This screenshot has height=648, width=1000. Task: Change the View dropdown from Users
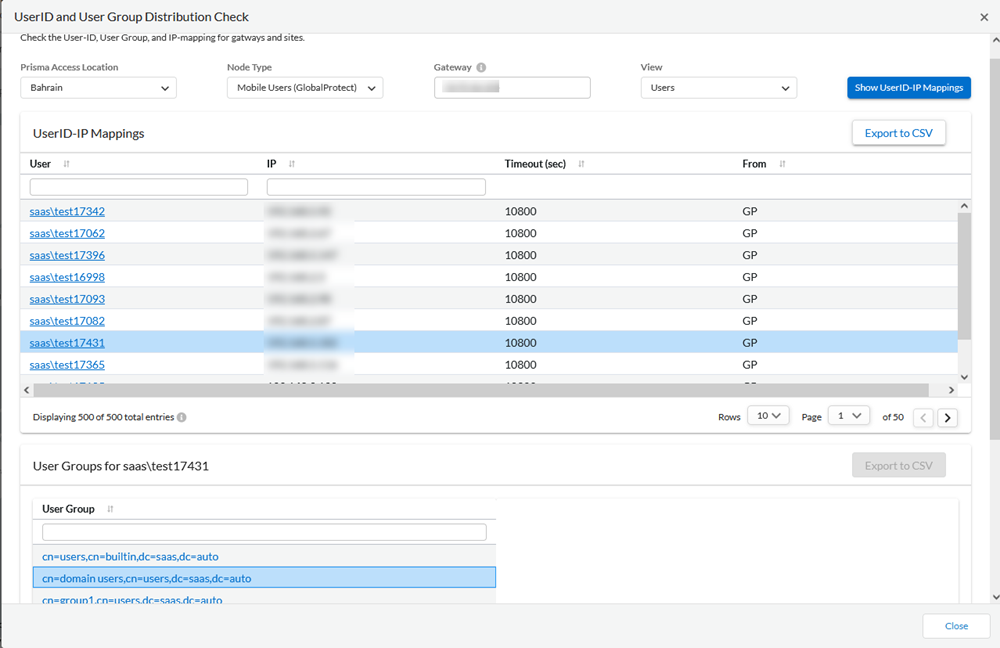click(x=719, y=87)
